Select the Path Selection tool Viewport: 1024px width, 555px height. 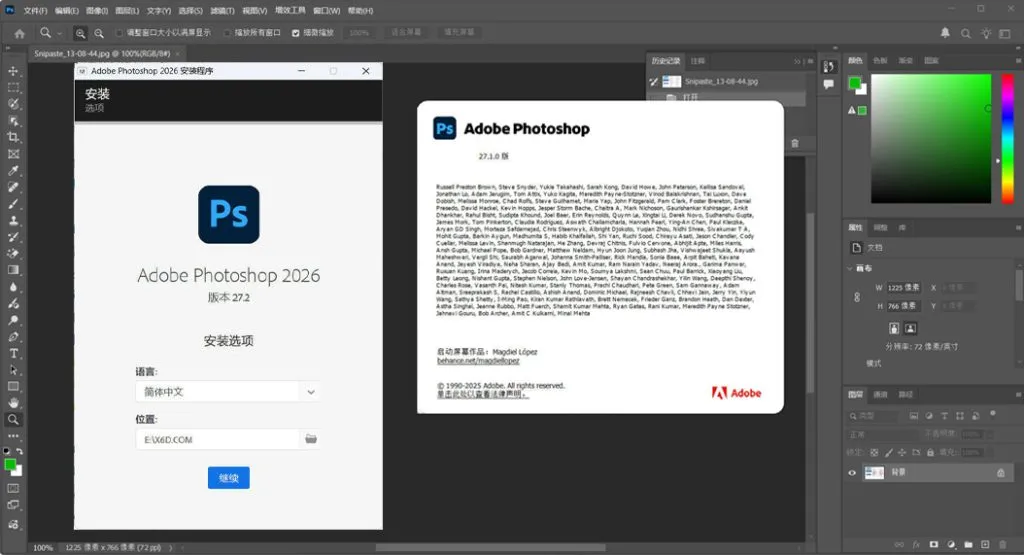coord(13,370)
